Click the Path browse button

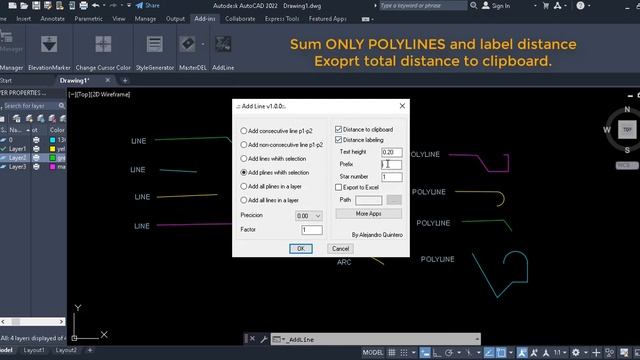[x=394, y=200]
